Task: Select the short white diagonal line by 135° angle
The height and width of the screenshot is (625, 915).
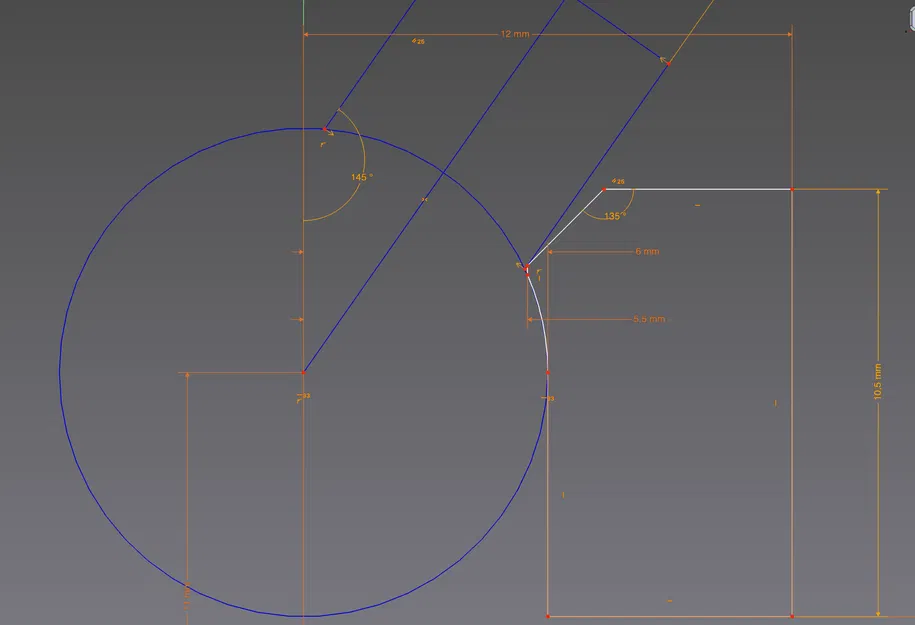Action: pos(565,228)
